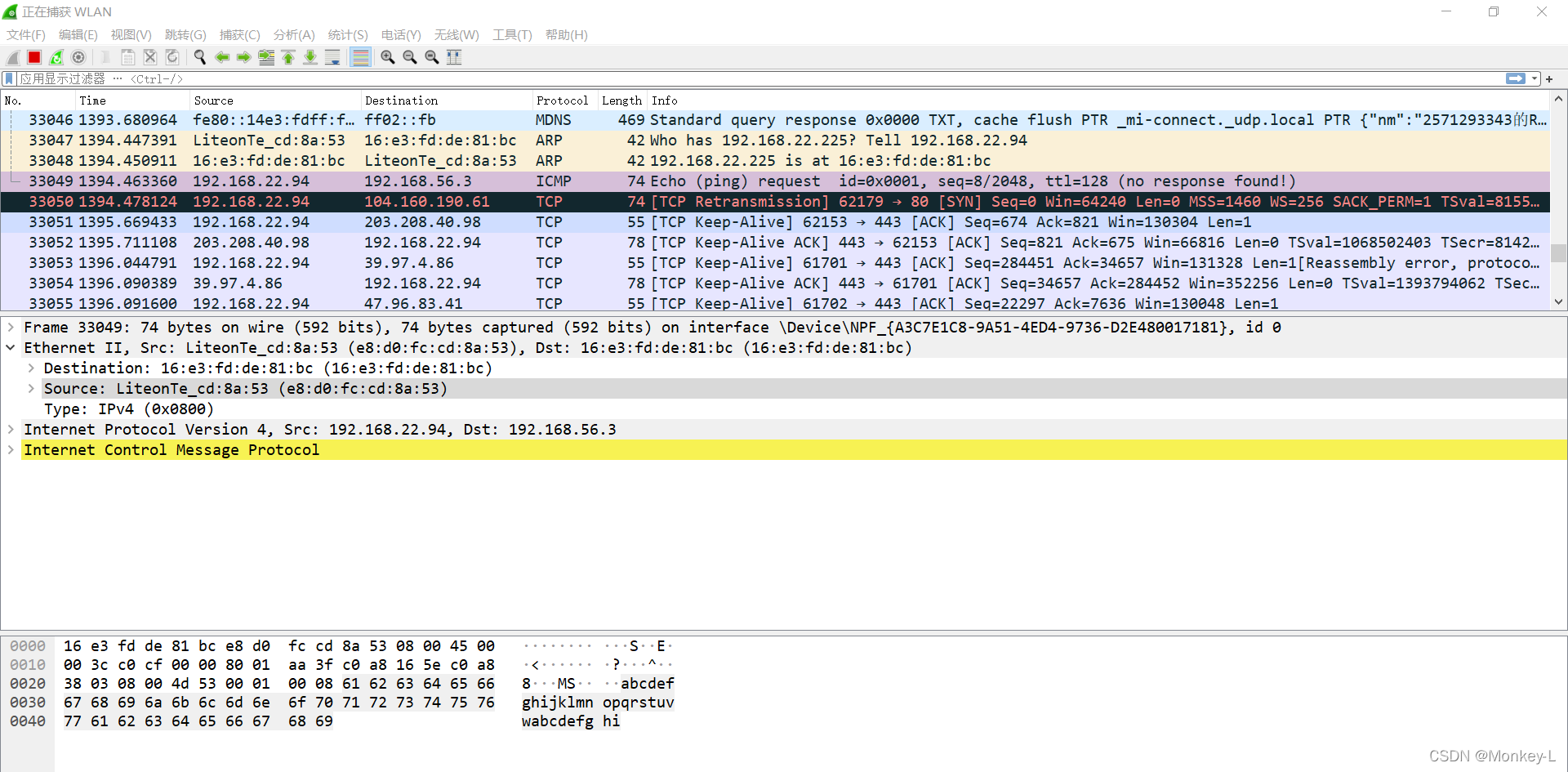Select packet 33049 ICMP Echo request row
The height and width of the screenshot is (772, 1568).
click(x=776, y=181)
